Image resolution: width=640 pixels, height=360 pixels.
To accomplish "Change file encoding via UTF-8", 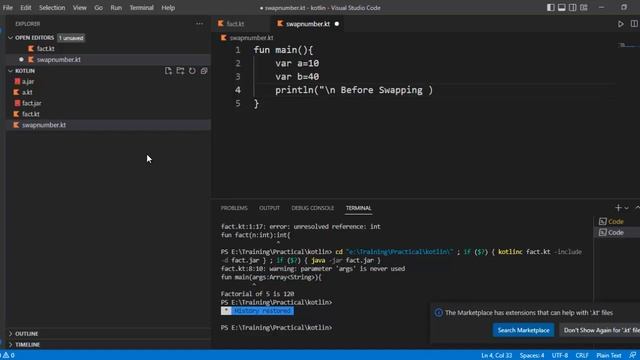I will 560,355.
